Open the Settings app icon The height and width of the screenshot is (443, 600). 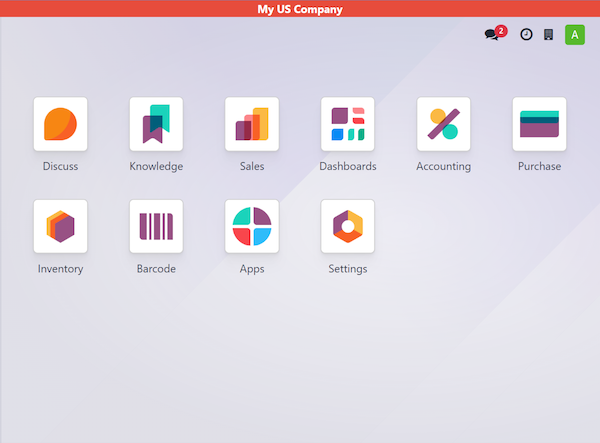[348, 226]
